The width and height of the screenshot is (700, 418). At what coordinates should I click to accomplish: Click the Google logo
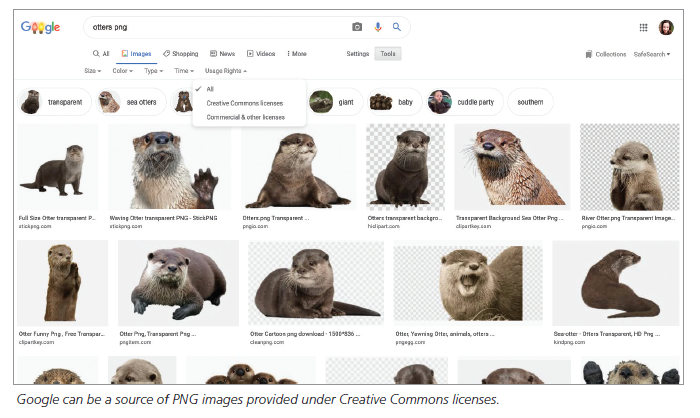tap(41, 27)
